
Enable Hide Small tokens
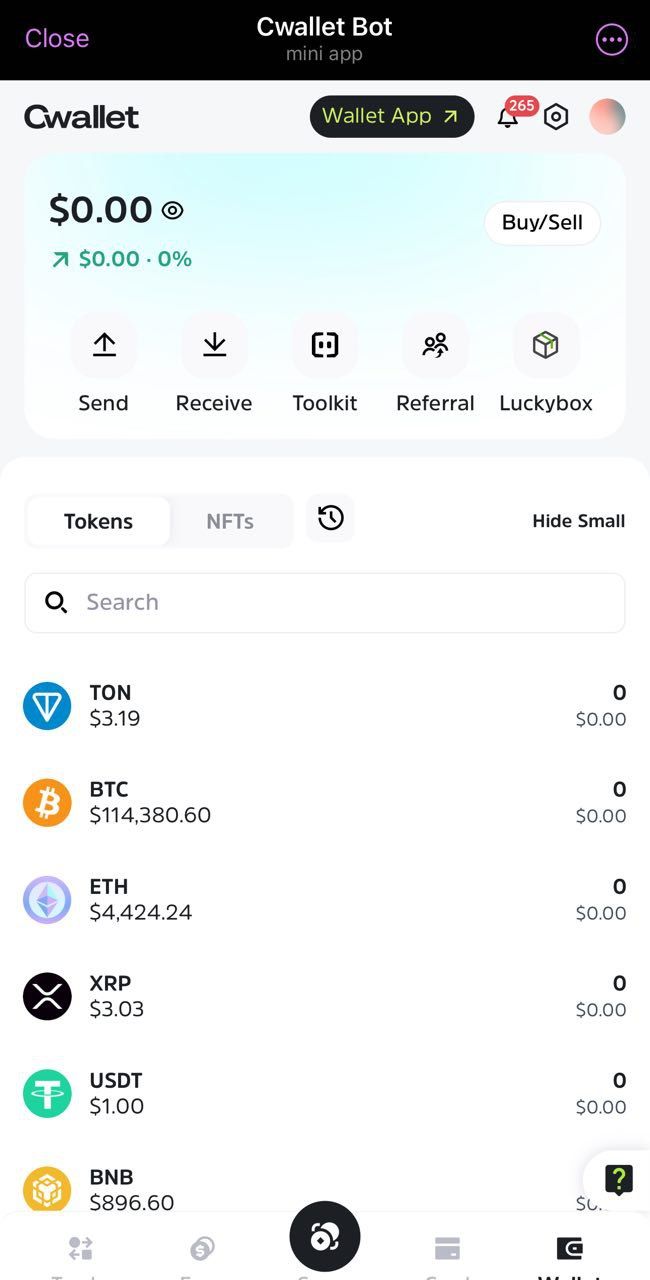click(x=578, y=520)
